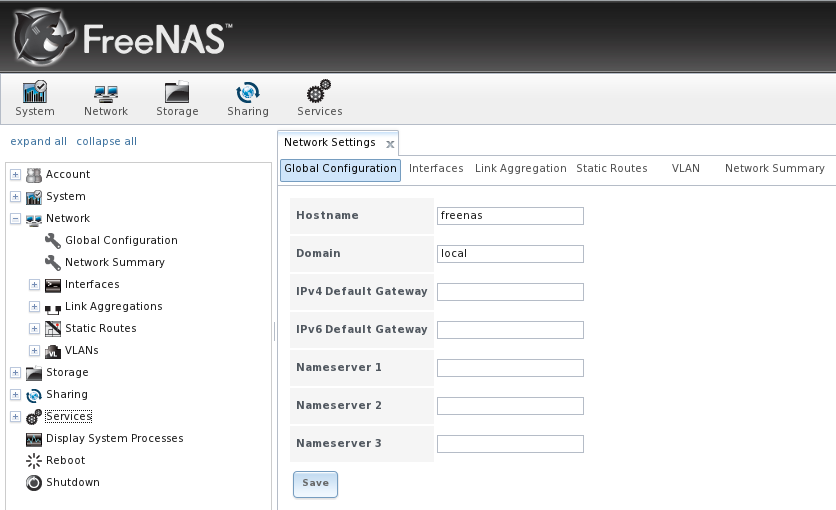836x510 pixels.
Task: Select the Network Settings tab title
Action: (x=329, y=142)
